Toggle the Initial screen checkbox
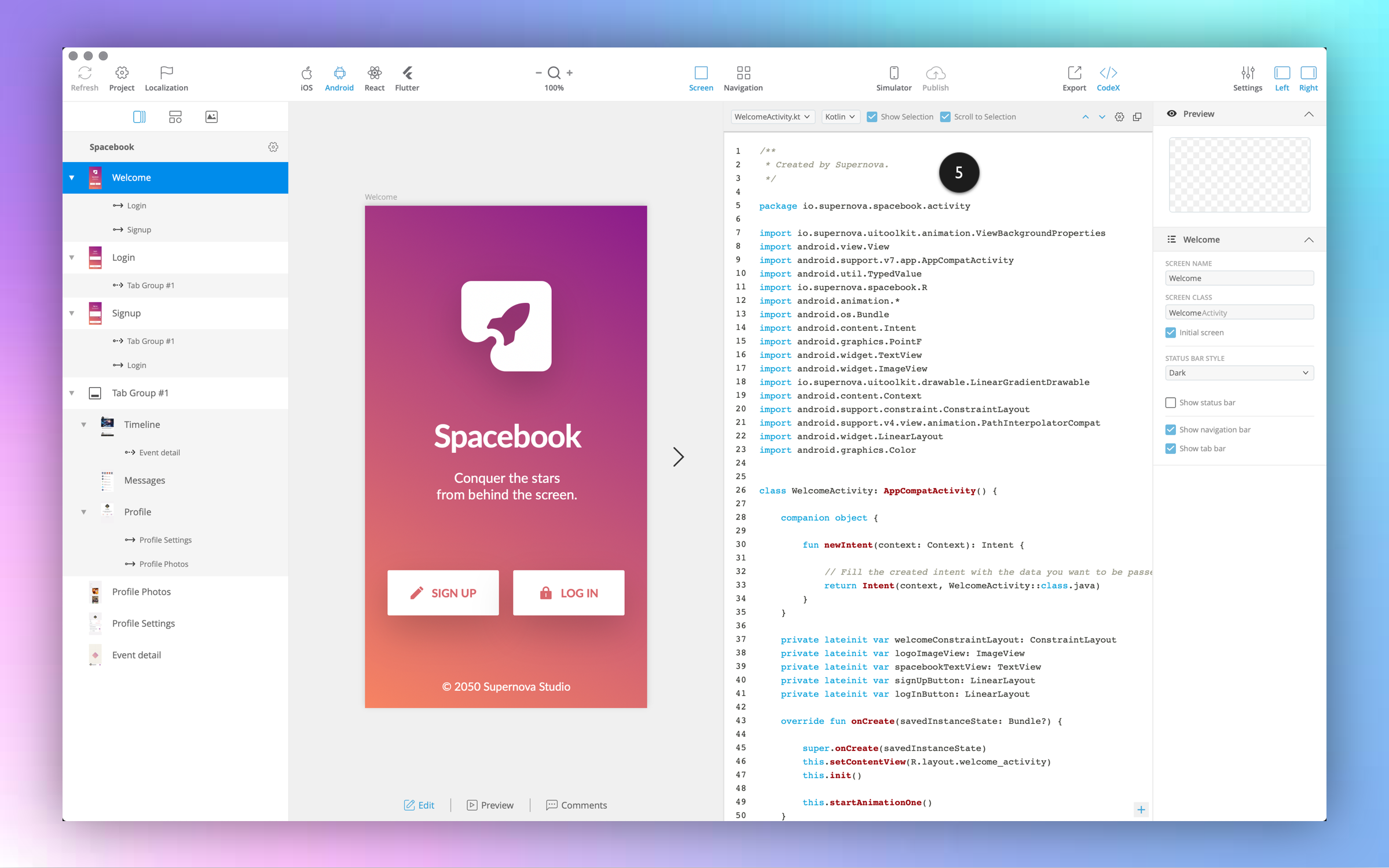1389x868 pixels. coord(1171,332)
